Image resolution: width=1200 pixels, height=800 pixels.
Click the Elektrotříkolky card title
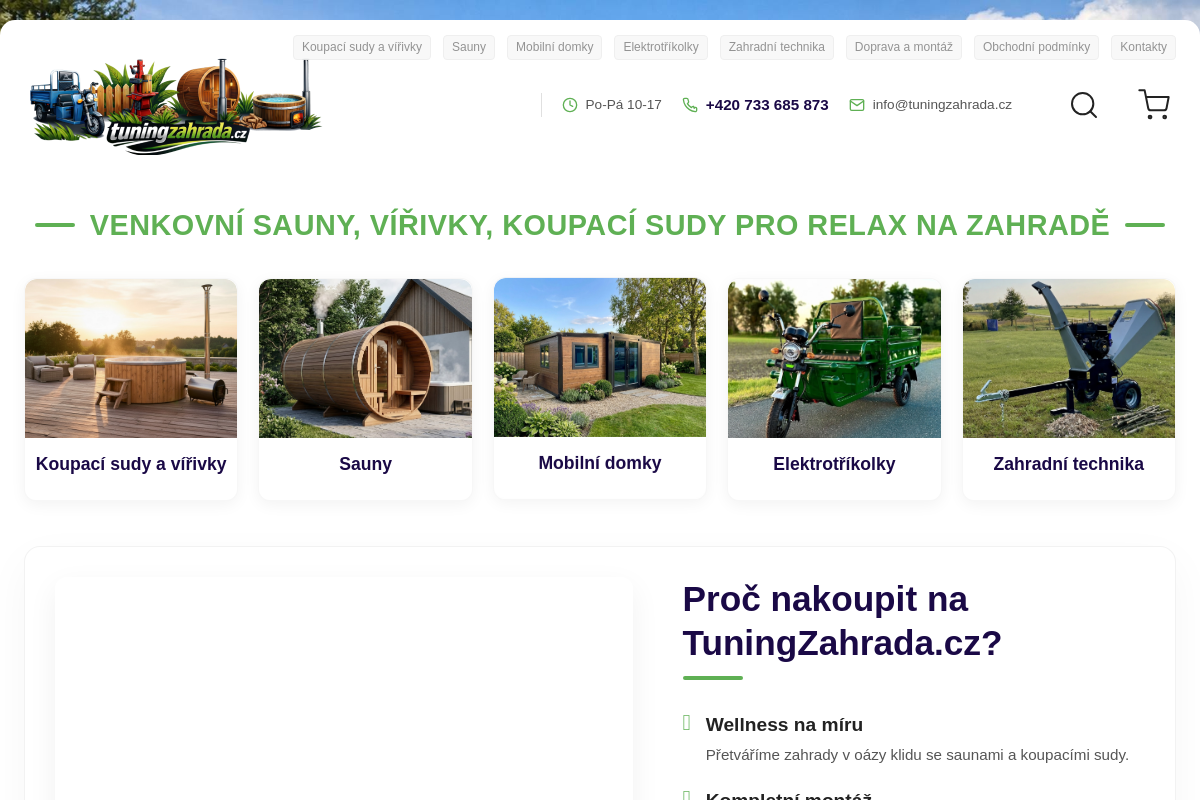coord(834,464)
